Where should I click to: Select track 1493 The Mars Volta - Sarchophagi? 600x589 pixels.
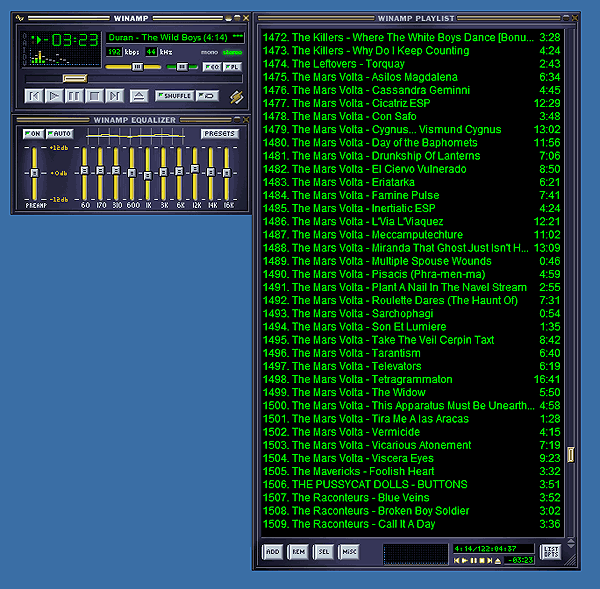(412, 313)
